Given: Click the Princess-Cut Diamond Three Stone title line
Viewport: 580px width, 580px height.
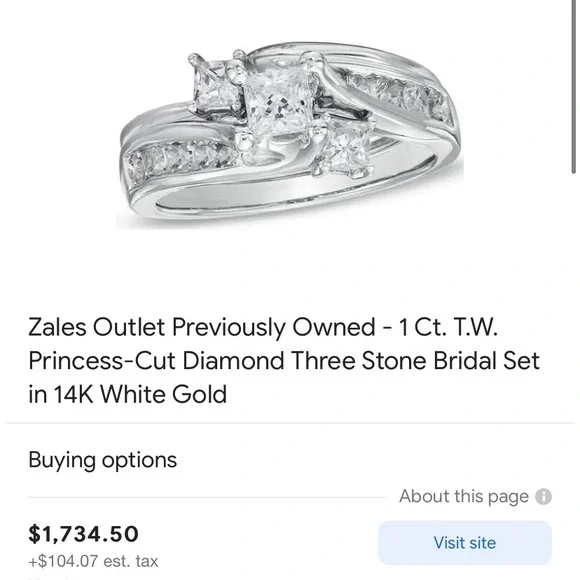Looking at the screenshot, I should click(284, 361).
